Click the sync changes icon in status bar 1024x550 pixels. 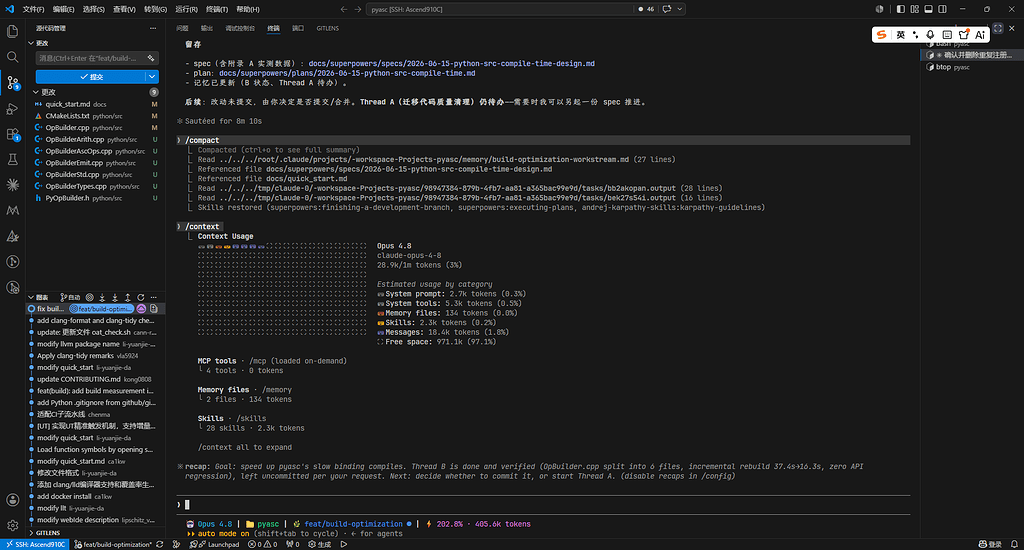[x=159, y=544]
